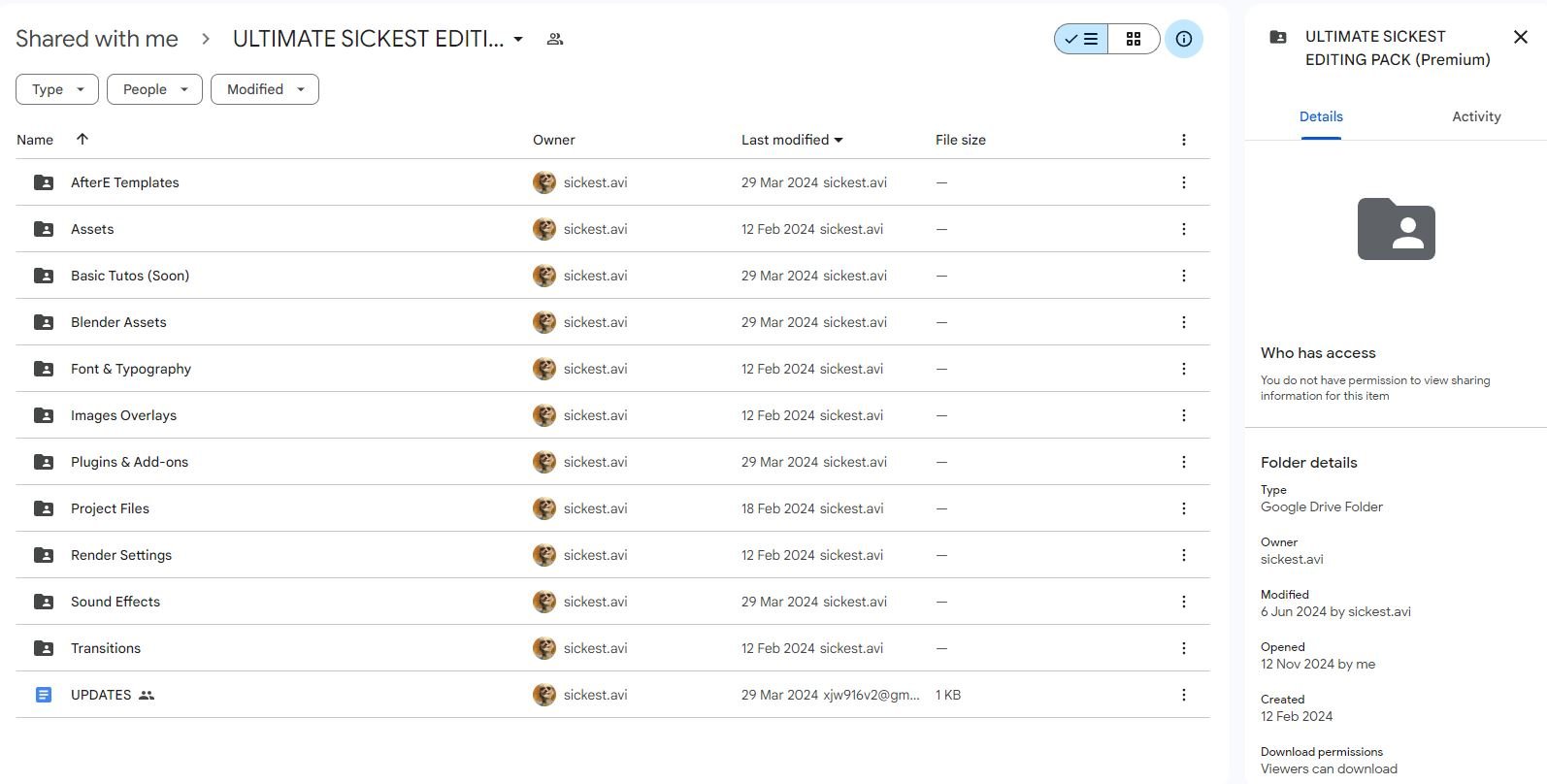1547x784 pixels.
Task: Switch to list layout view
Action: pyautogui.click(x=1081, y=39)
